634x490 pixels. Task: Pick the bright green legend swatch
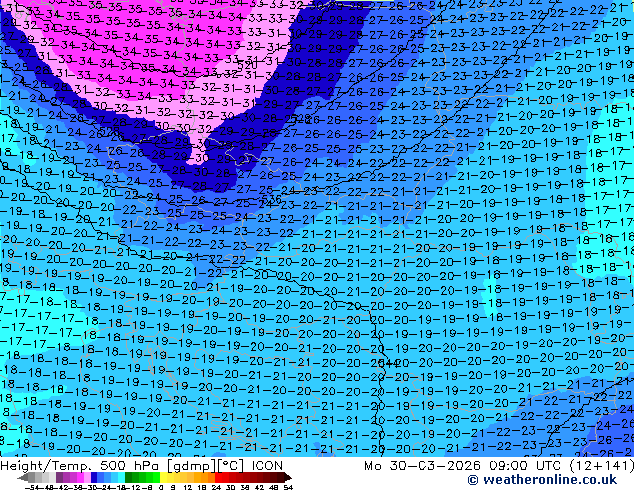(156, 477)
